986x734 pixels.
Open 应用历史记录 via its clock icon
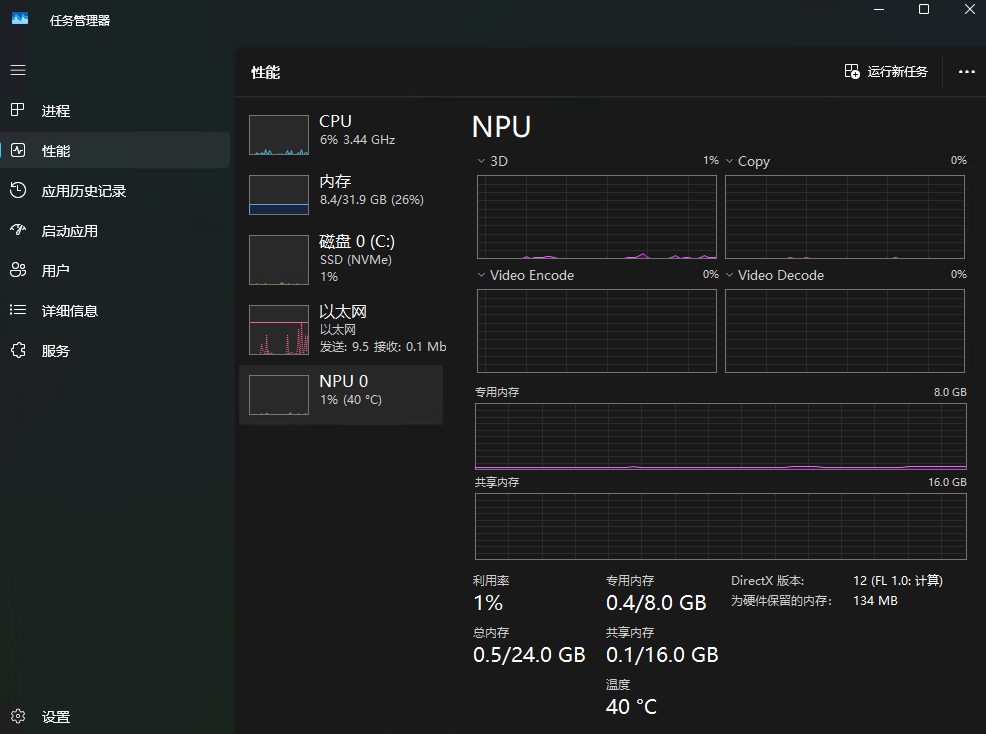pos(17,190)
